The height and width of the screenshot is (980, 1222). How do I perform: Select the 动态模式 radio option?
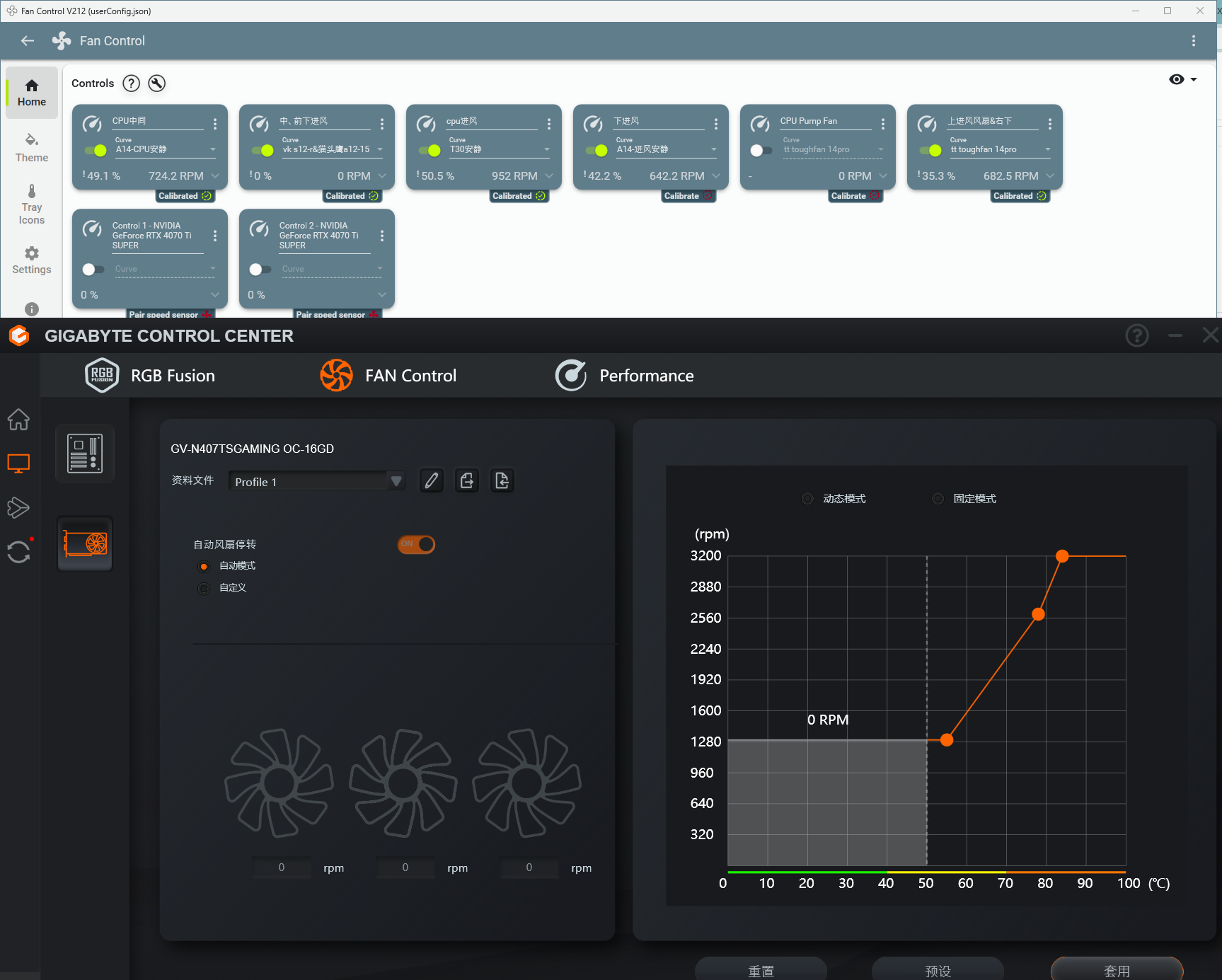pos(807,499)
